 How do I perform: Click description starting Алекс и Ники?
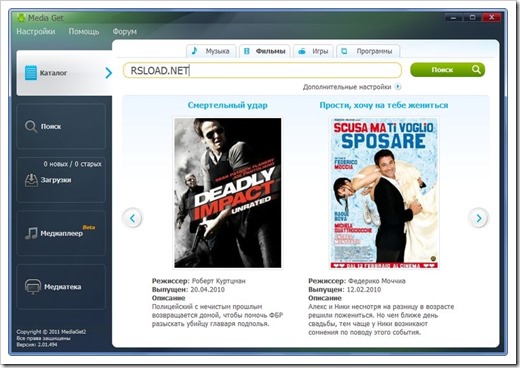[x=381, y=319]
